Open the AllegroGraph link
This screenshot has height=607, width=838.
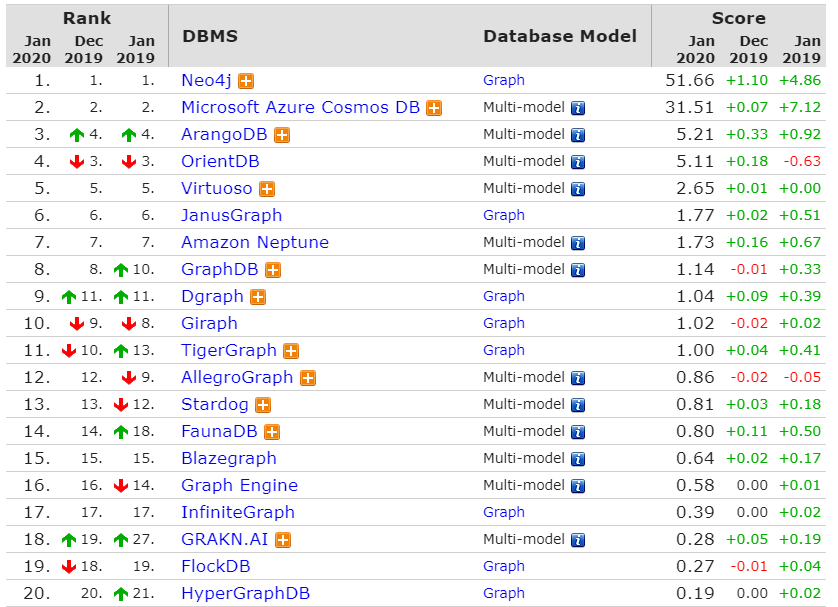click(237, 377)
